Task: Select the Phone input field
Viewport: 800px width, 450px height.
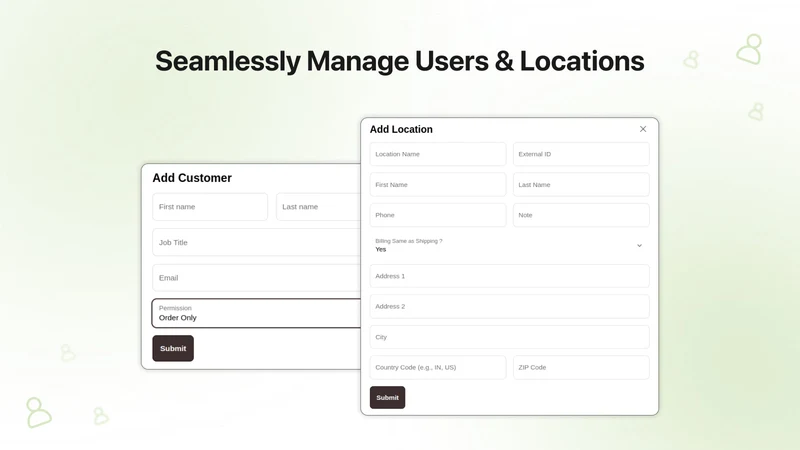Action: 438,215
